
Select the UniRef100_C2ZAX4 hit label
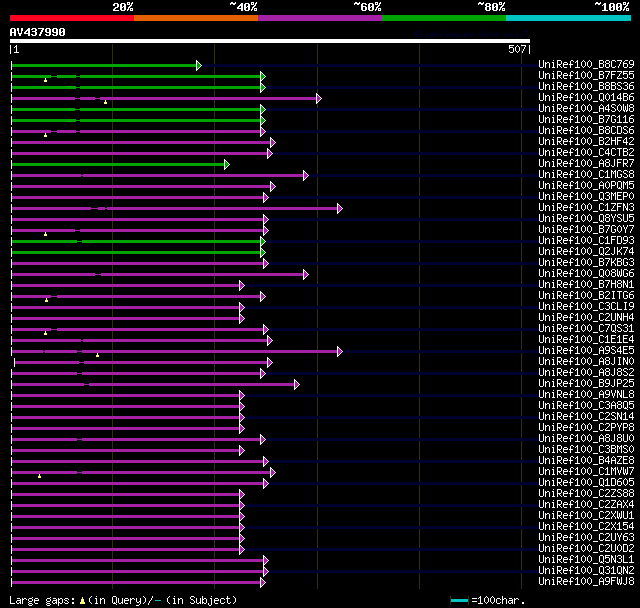tap(586, 504)
